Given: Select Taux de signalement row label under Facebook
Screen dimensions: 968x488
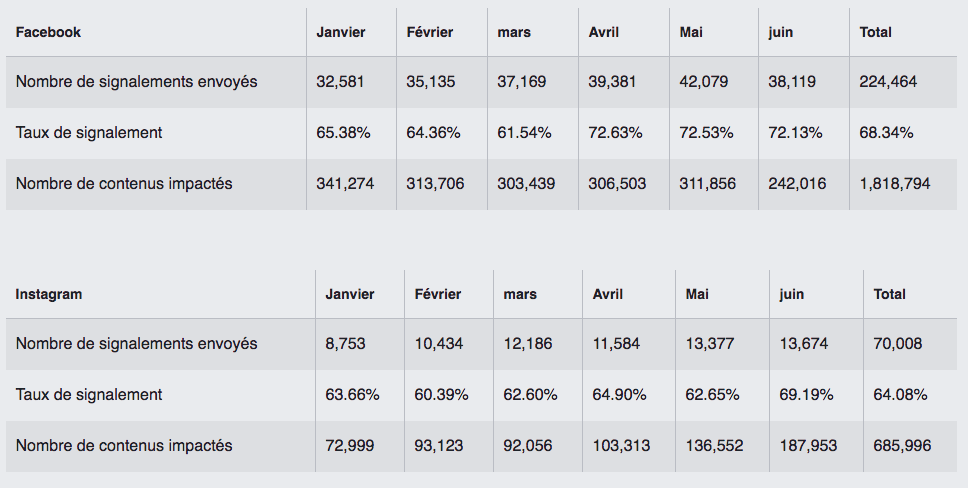Looking at the screenshot, I should [x=89, y=133].
